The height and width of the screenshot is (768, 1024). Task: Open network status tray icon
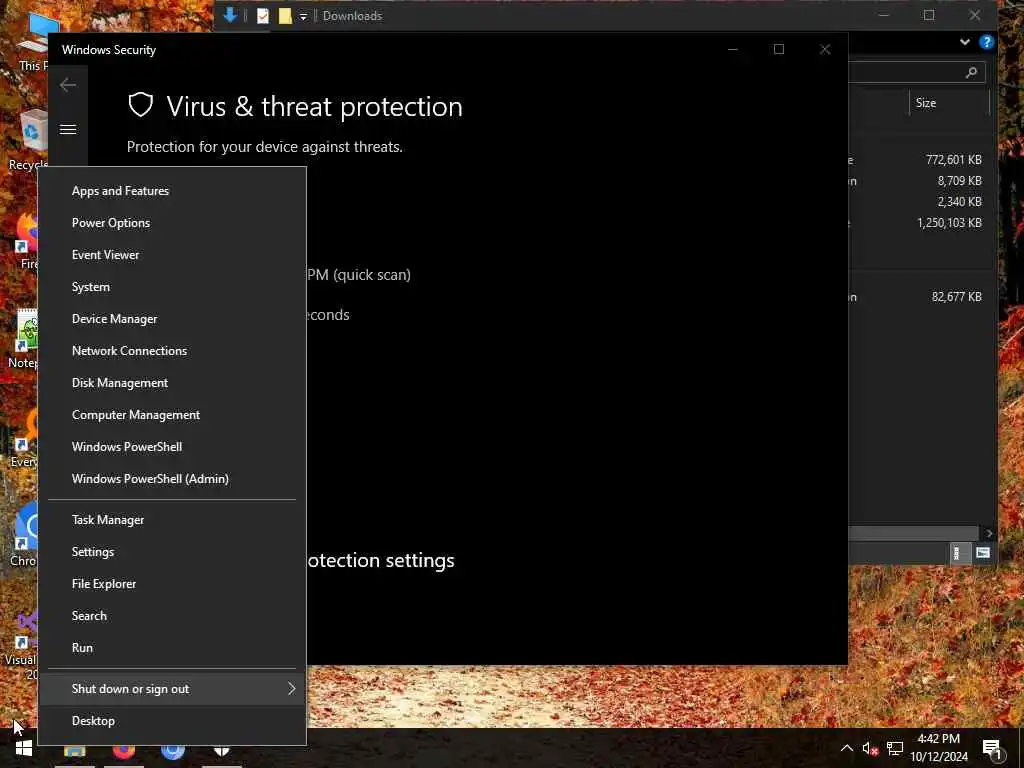pyautogui.click(x=895, y=748)
